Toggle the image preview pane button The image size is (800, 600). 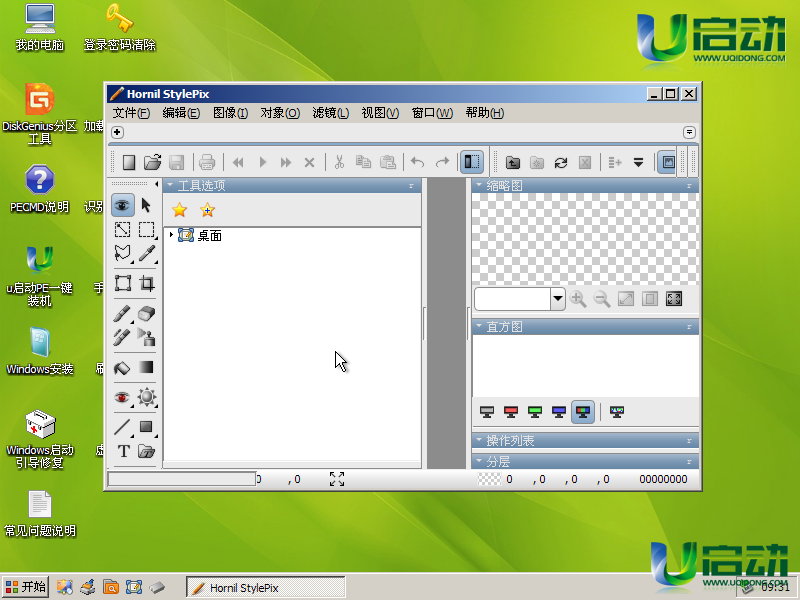tap(668, 162)
